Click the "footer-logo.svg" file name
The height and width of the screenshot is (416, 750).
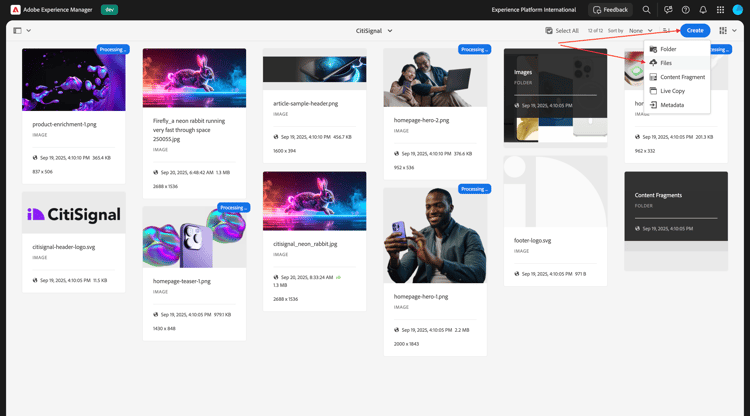pos(532,241)
